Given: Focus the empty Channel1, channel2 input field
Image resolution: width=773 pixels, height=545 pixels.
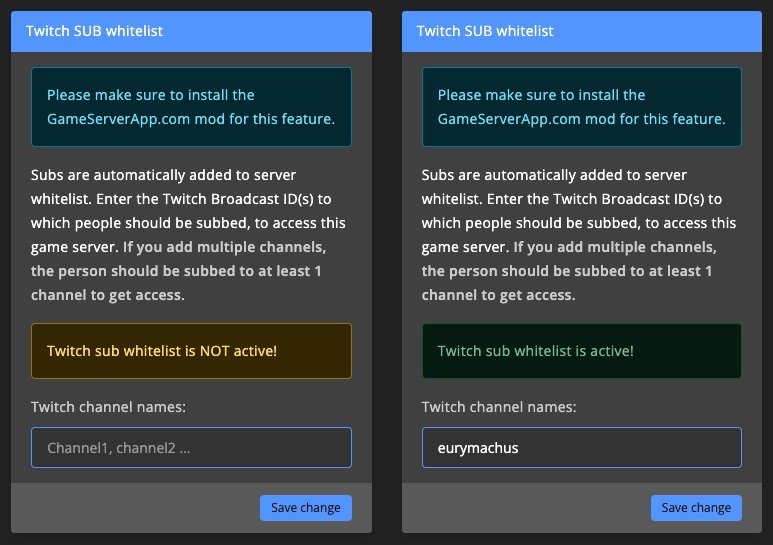Looking at the screenshot, I should 191,447.
